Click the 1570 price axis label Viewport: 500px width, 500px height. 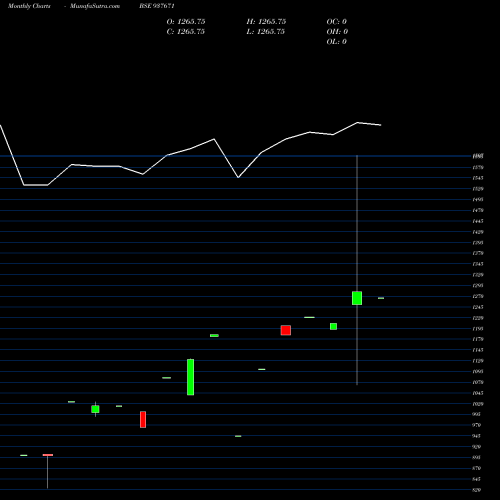pos(478,167)
